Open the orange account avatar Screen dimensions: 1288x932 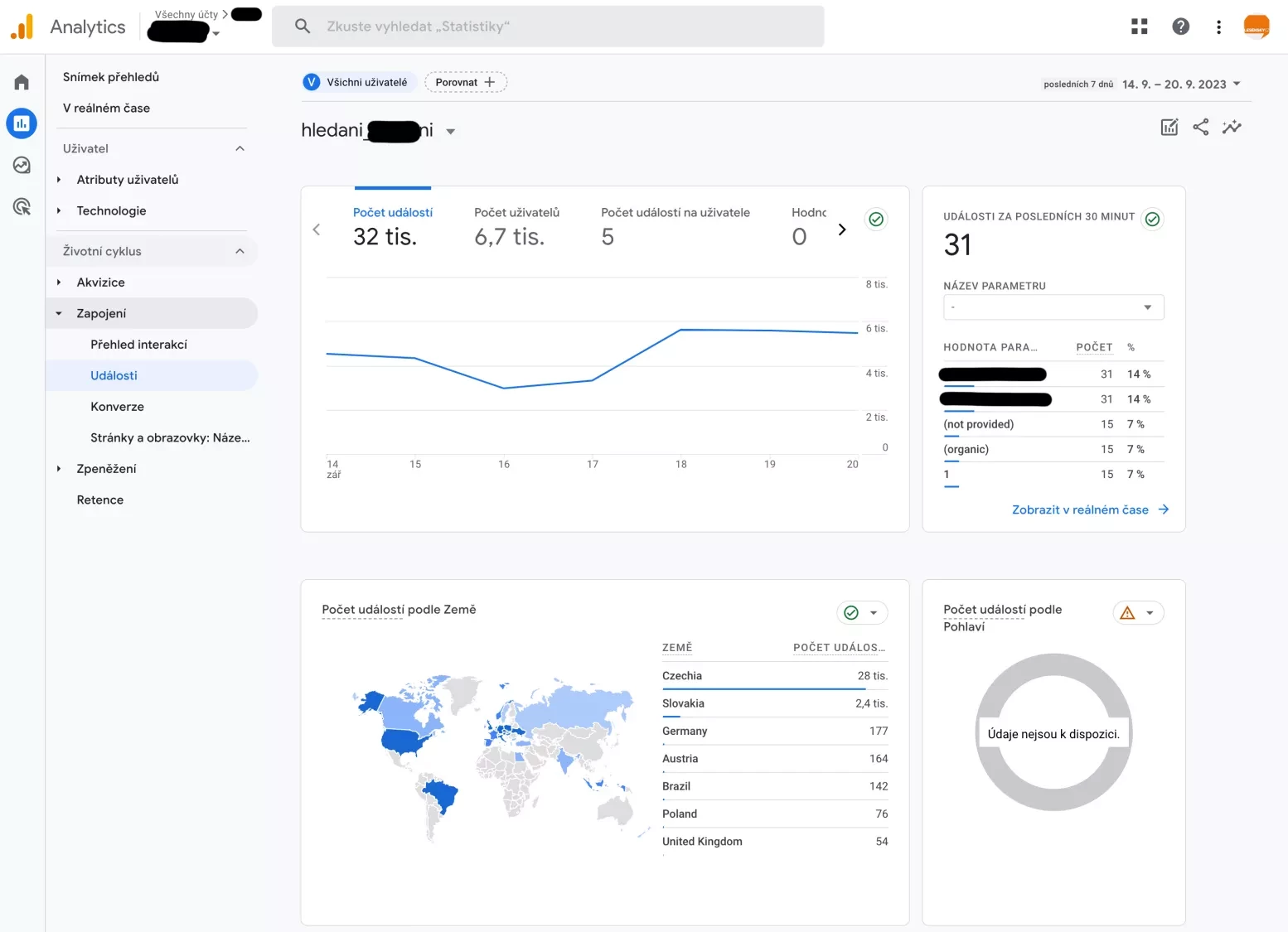point(1257,27)
